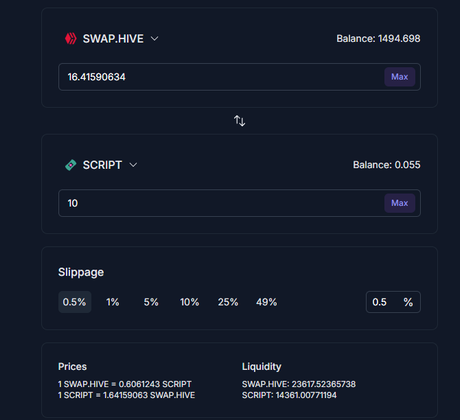The image size is (460, 420).
Task: Click the green SCRIPT token icon
Action: tap(71, 165)
